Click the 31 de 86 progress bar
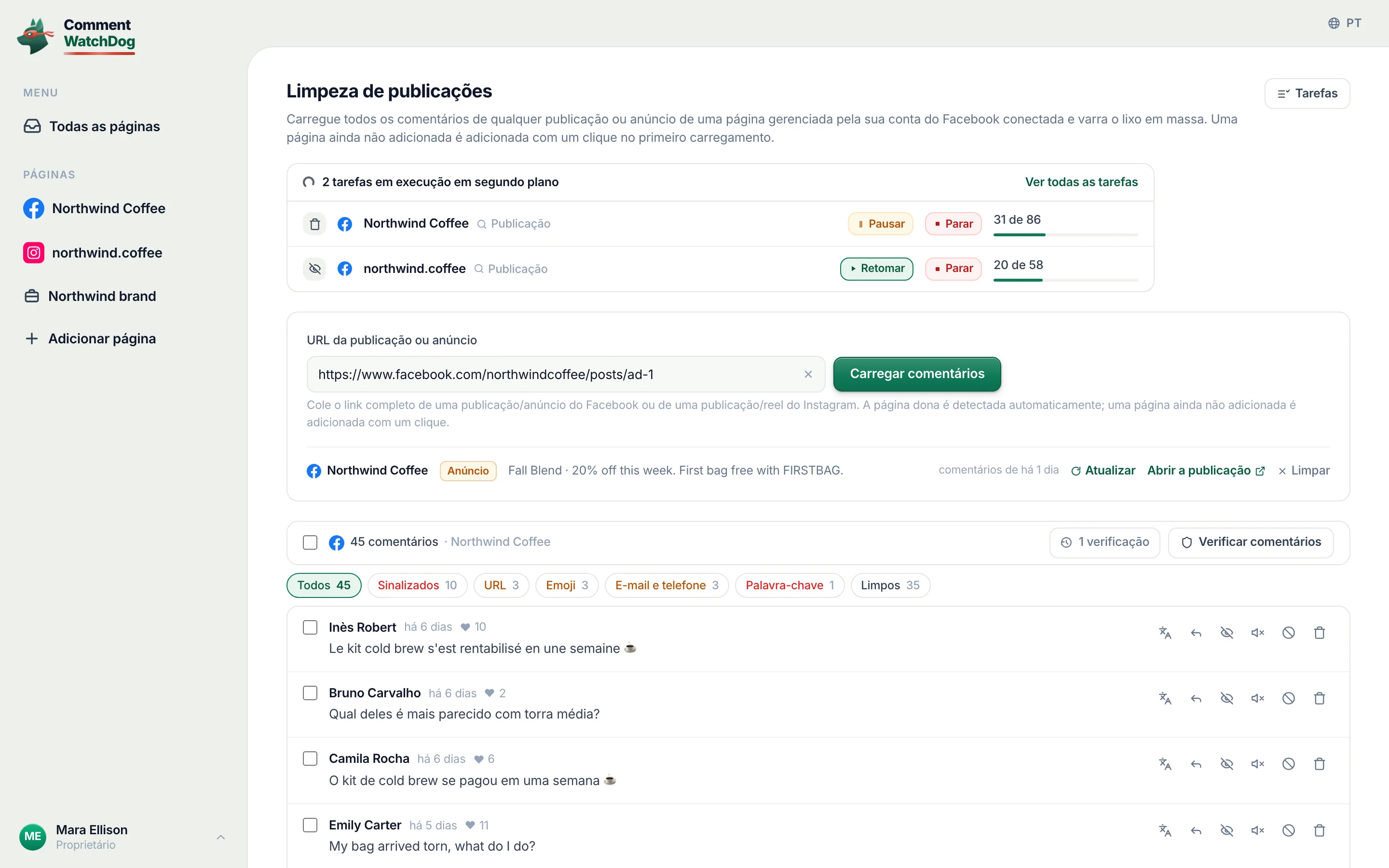This screenshot has width=1389, height=868. coord(1065,235)
